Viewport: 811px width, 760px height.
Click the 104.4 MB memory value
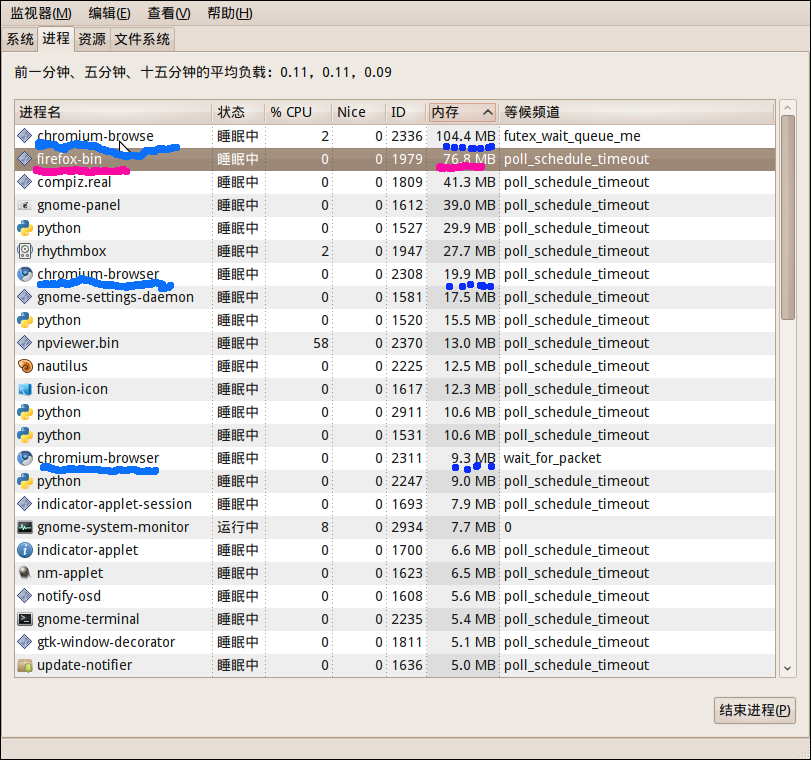(465, 136)
